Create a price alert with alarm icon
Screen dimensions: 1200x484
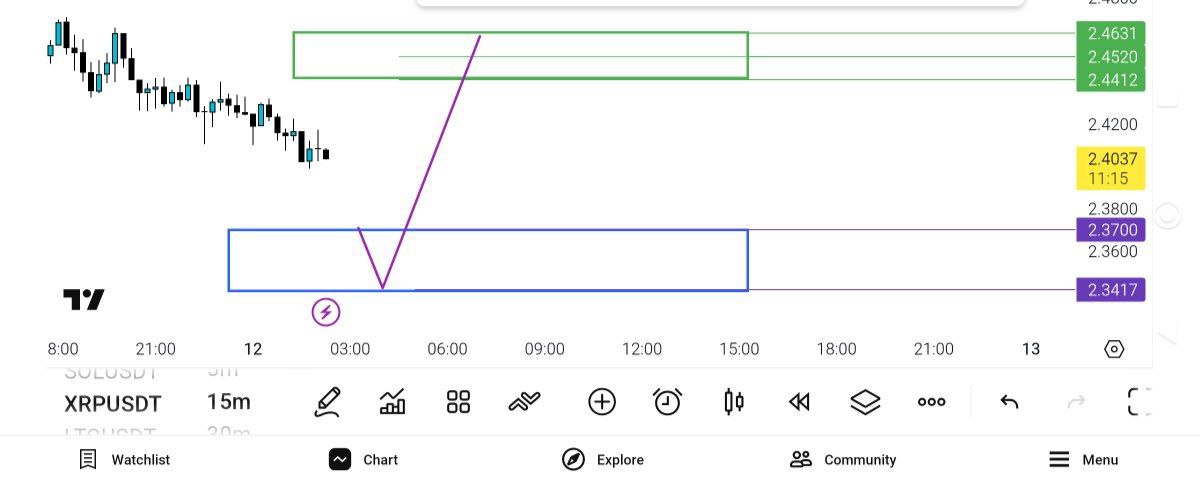click(667, 402)
